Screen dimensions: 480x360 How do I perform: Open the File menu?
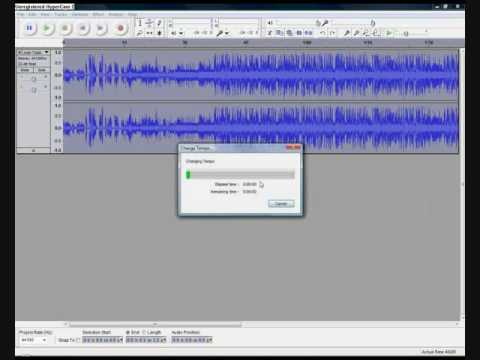tap(21, 14)
